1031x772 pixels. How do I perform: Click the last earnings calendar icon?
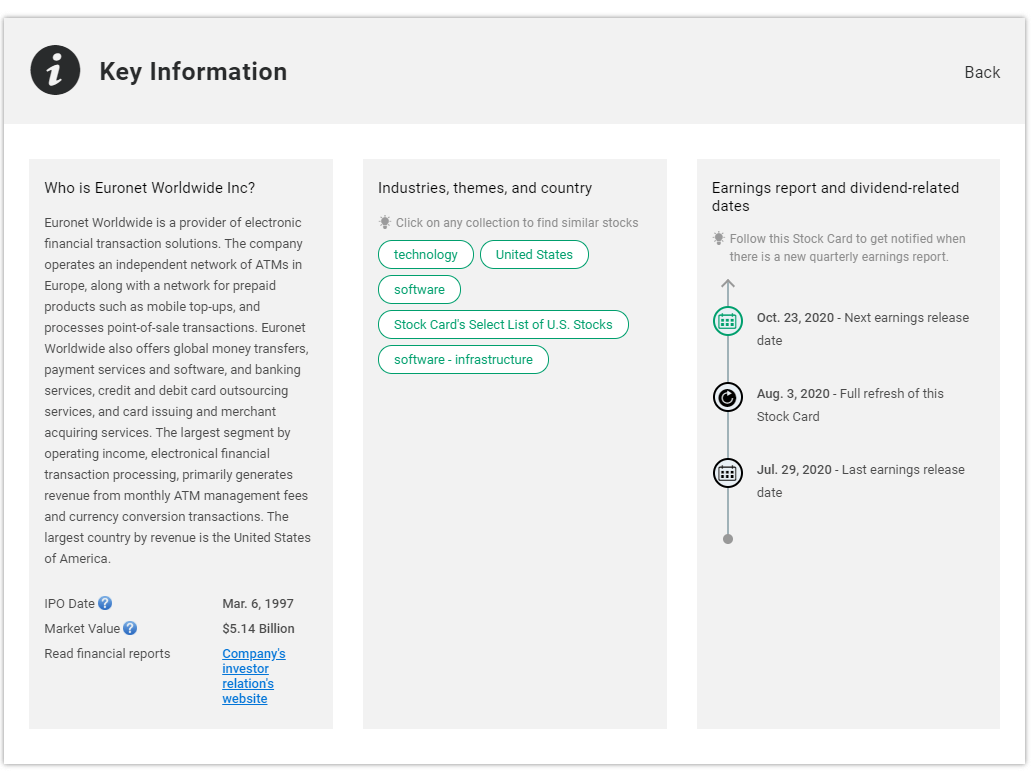coord(727,473)
